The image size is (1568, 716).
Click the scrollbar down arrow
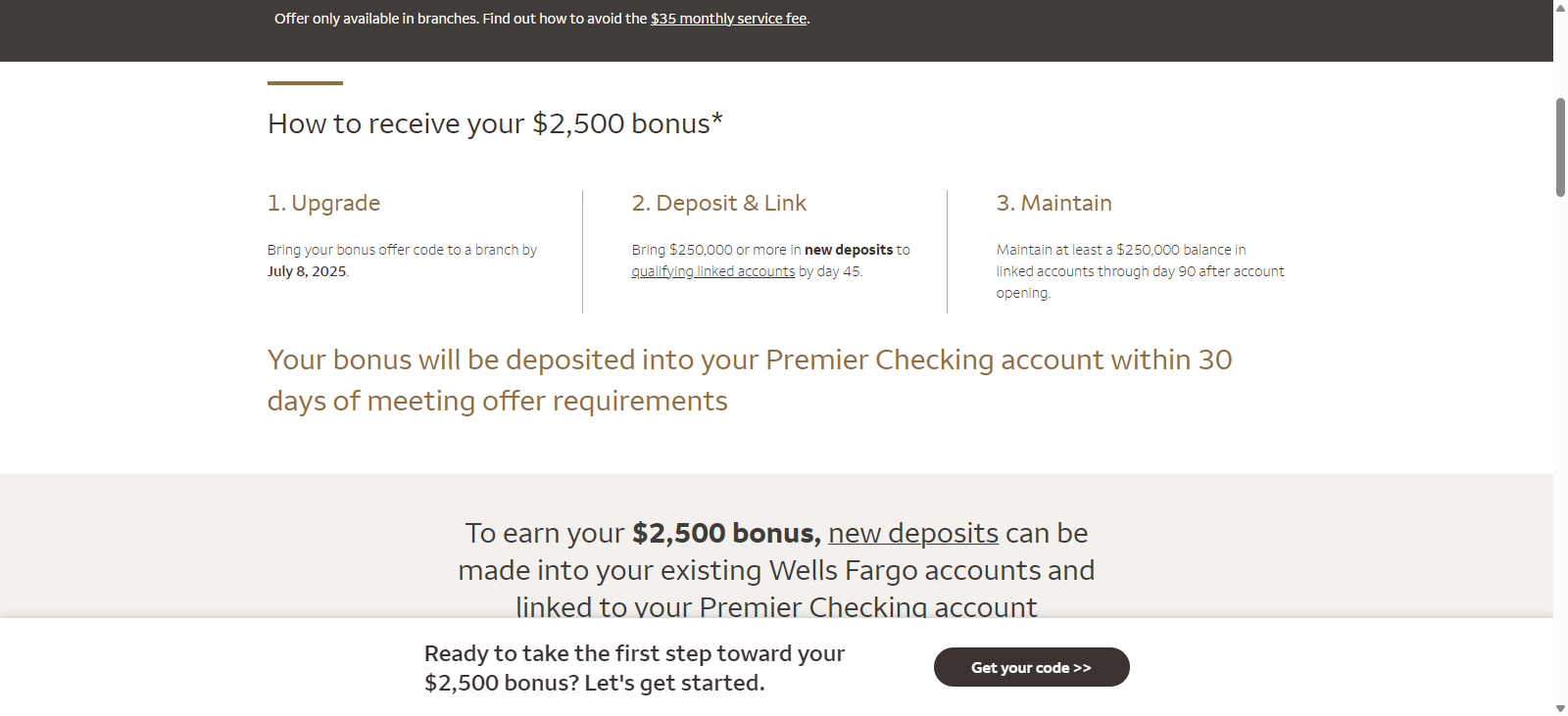point(1559,707)
